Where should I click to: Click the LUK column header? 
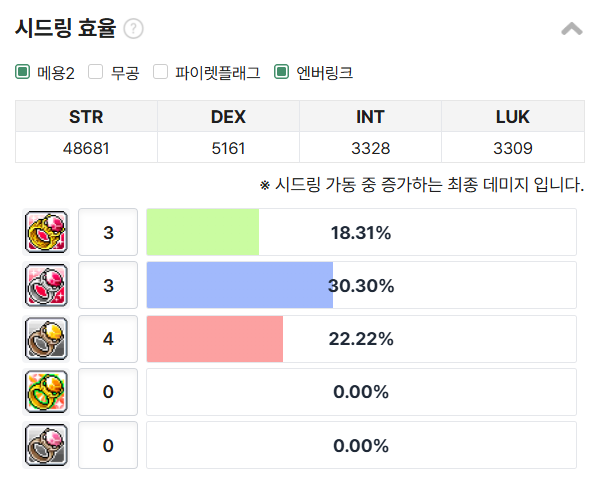click(x=513, y=117)
